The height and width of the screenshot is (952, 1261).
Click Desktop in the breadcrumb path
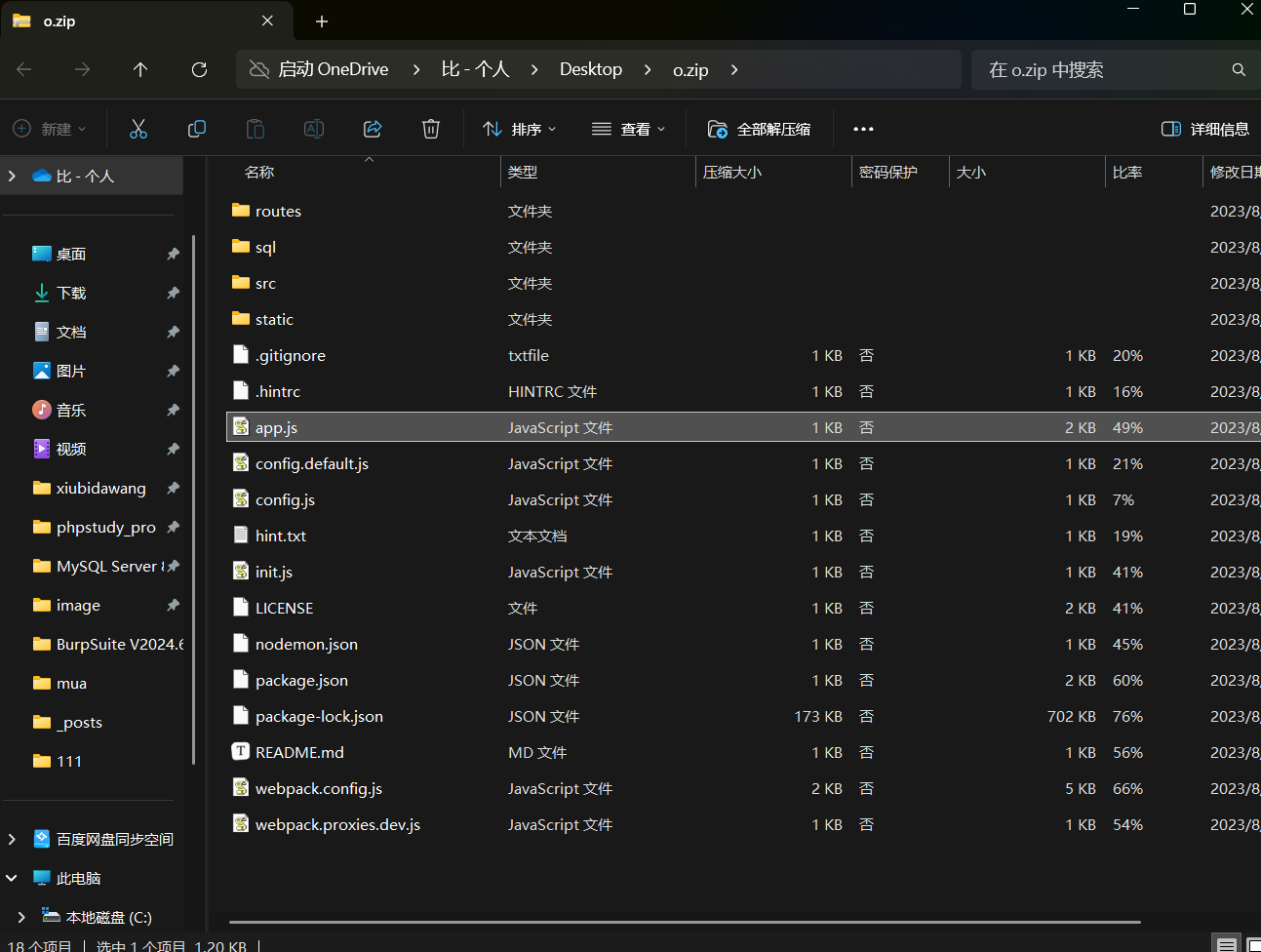pos(590,69)
